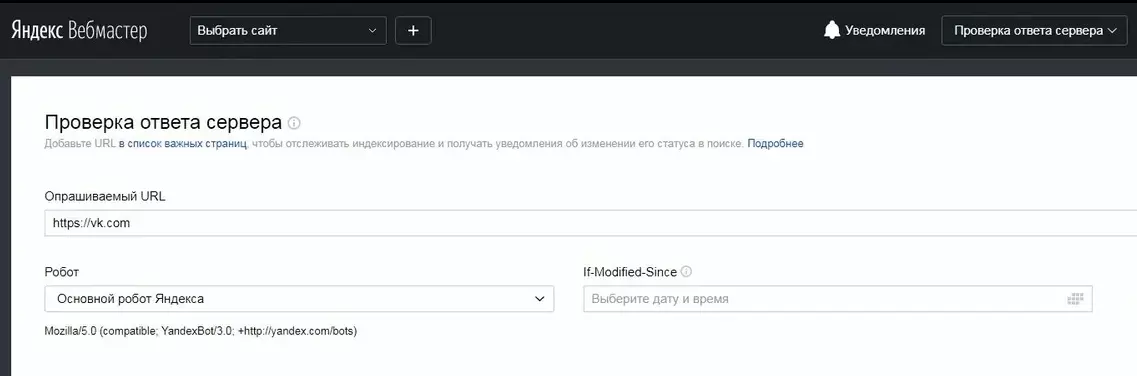
Task: Select the "Опрашиваемый URL" label
Action: click(105, 196)
